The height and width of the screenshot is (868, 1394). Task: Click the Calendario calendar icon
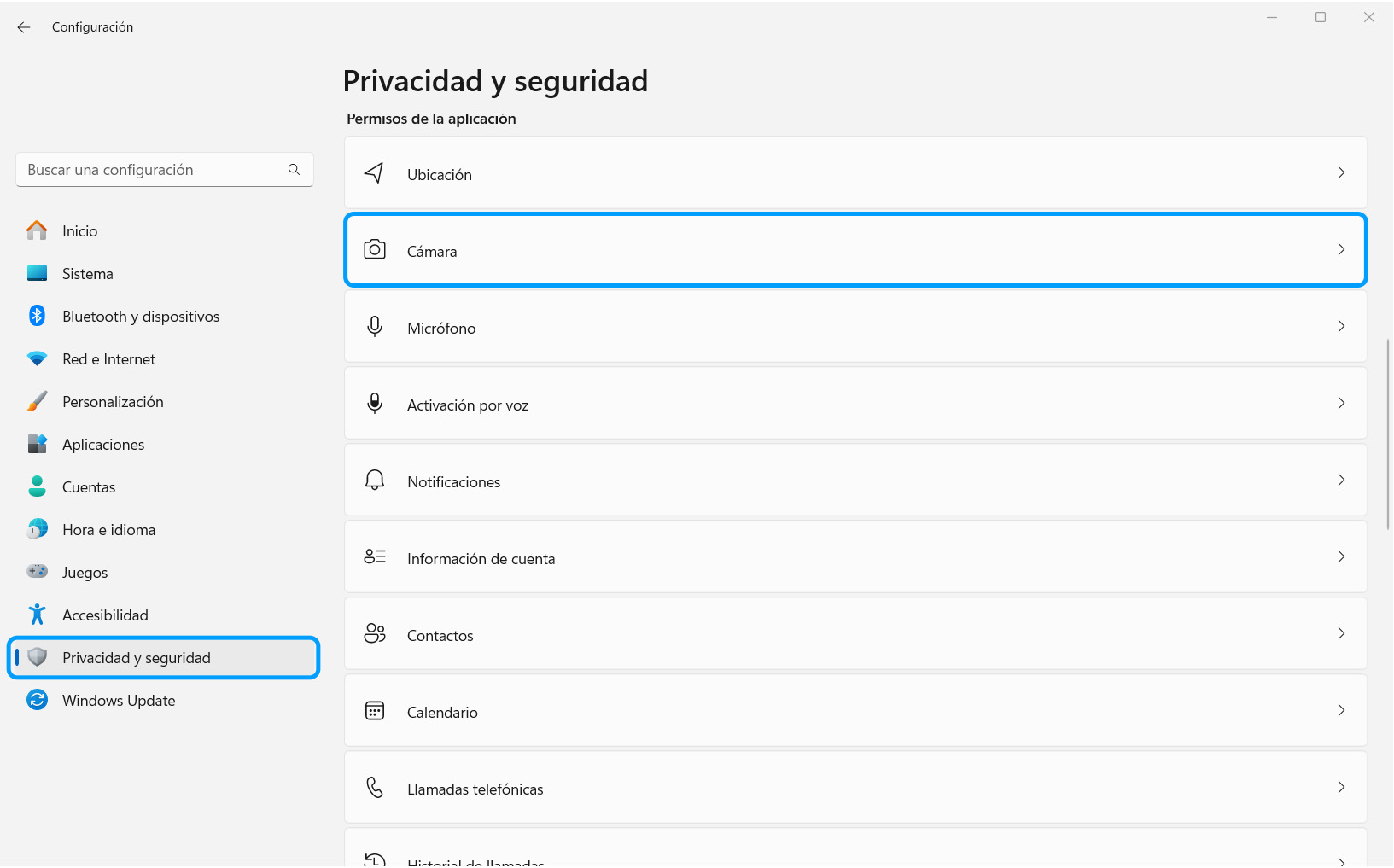pos(375,711)
